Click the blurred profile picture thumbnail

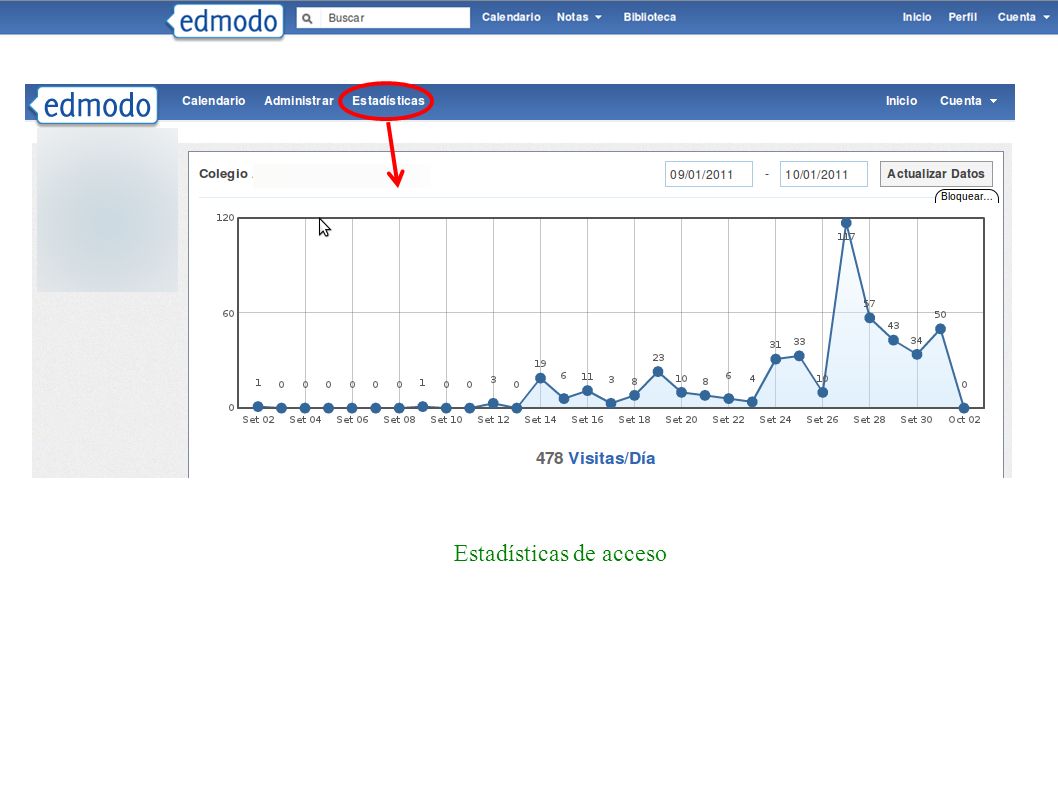pos(107,210)
